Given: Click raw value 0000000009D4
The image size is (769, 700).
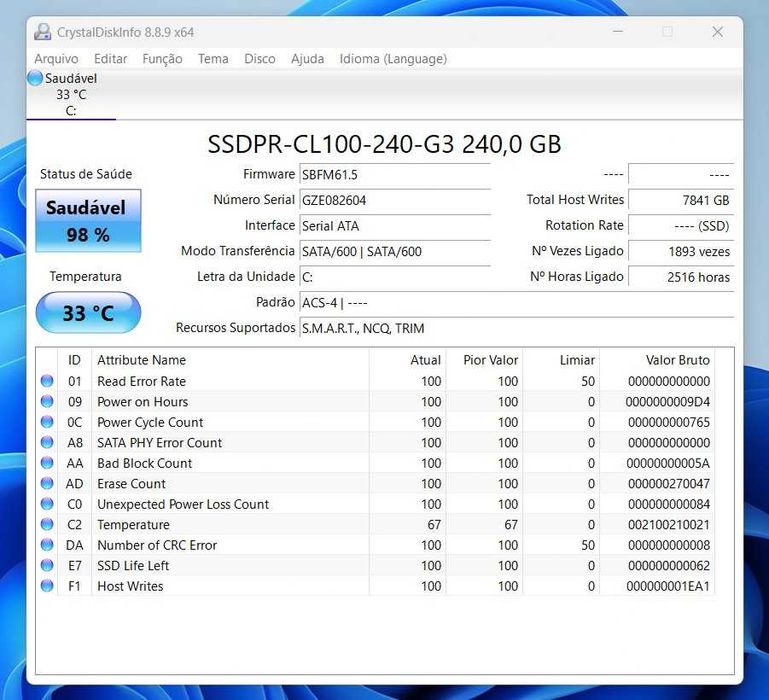Looking at the screenshot, I should point(667,402).
